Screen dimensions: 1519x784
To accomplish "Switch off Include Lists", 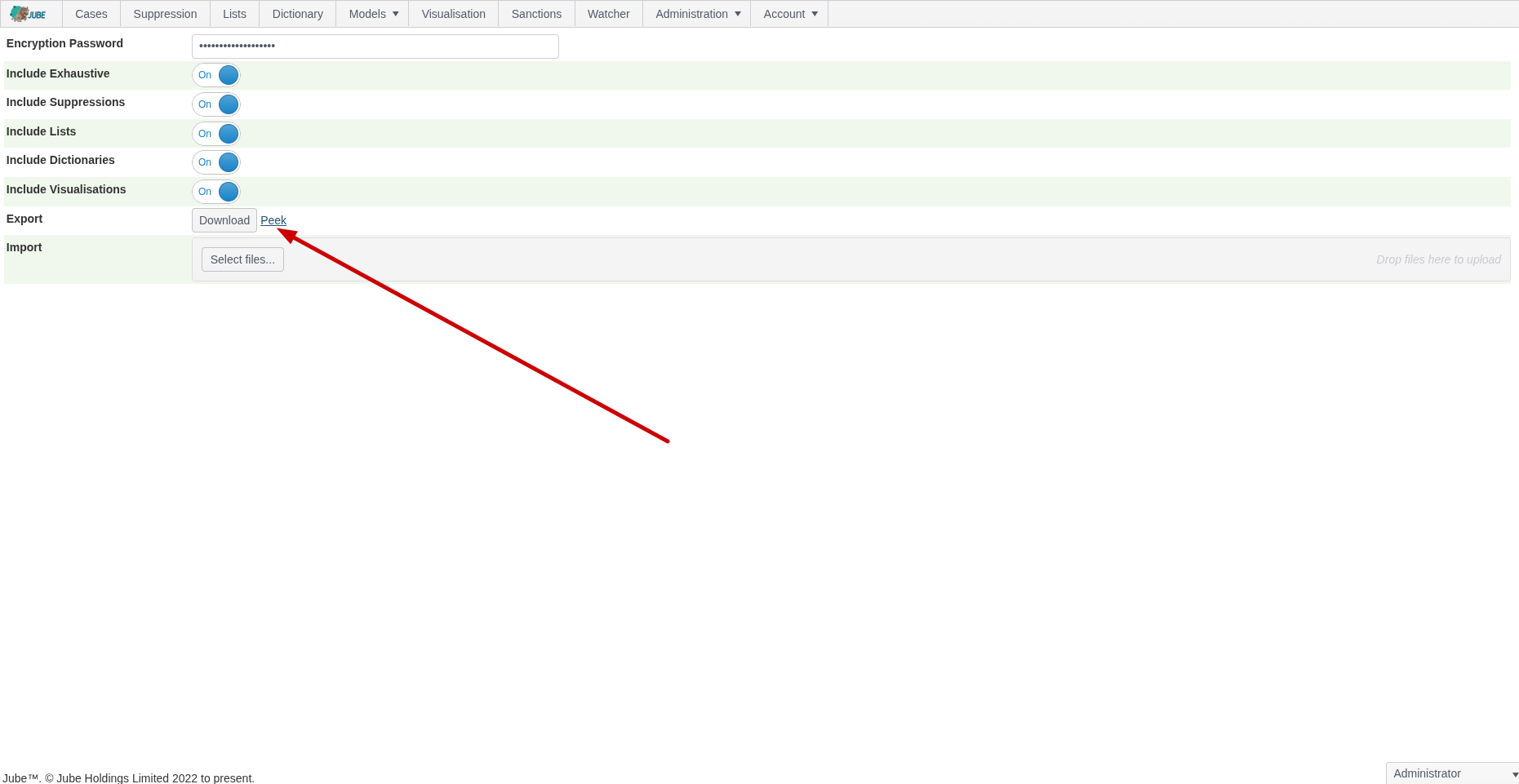I will (216, 134).
